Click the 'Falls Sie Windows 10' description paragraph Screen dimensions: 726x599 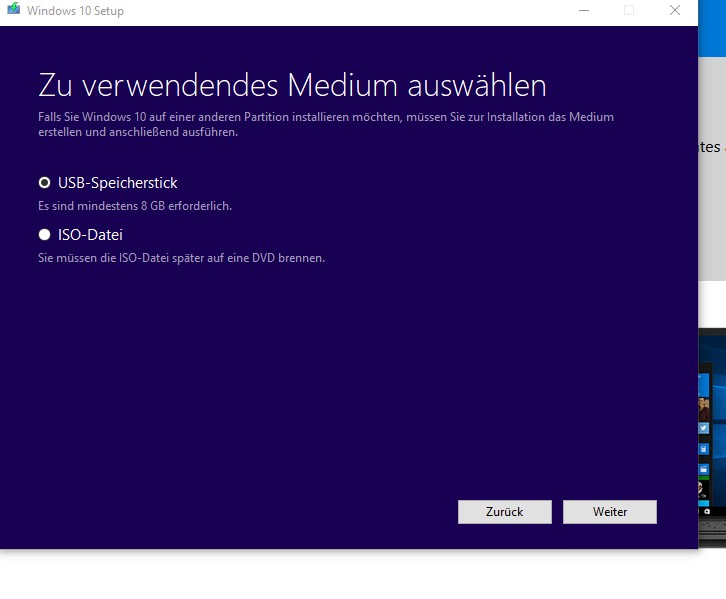[326, 124]
